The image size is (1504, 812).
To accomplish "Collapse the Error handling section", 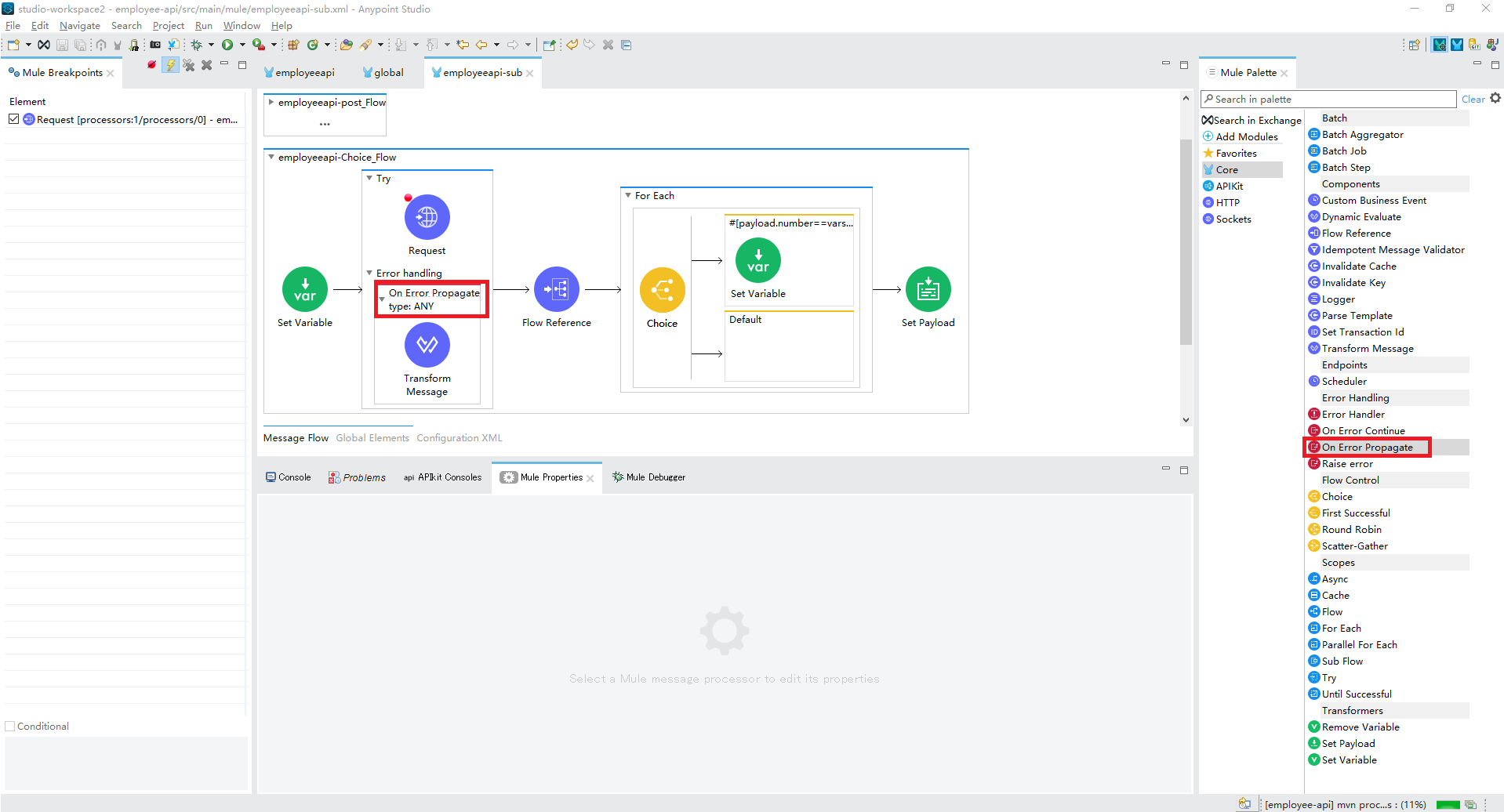I will tap(369, 273).
